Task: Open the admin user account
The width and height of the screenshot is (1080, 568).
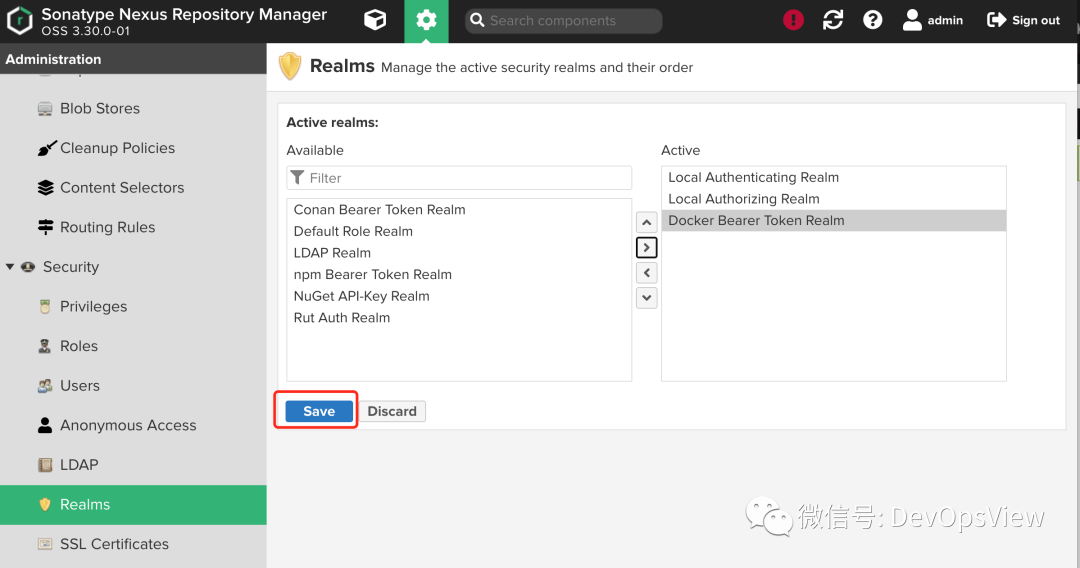Action: 933,20
